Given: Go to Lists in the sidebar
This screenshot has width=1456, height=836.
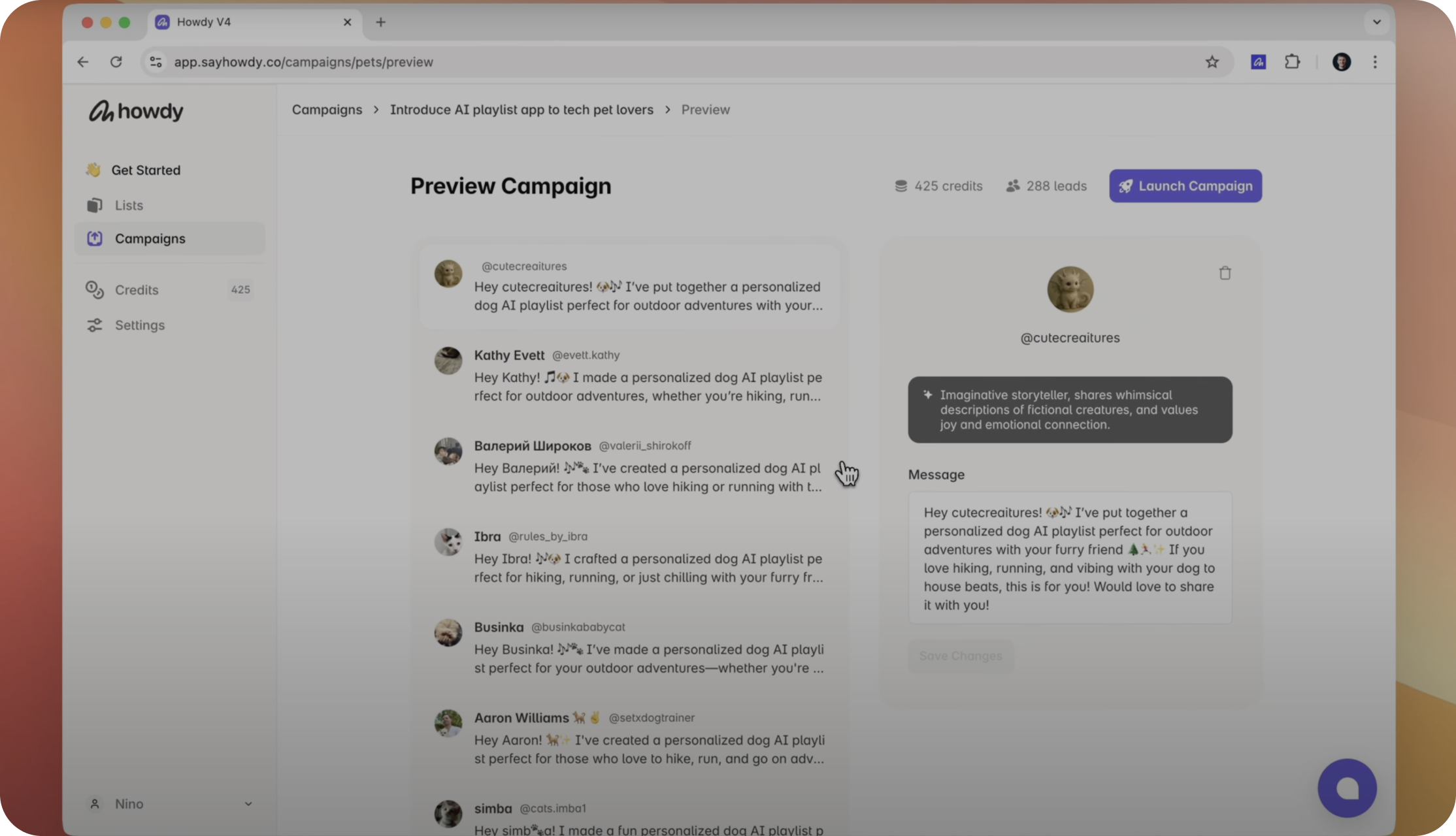Looking at the screenshot, I should pos(129,205).
